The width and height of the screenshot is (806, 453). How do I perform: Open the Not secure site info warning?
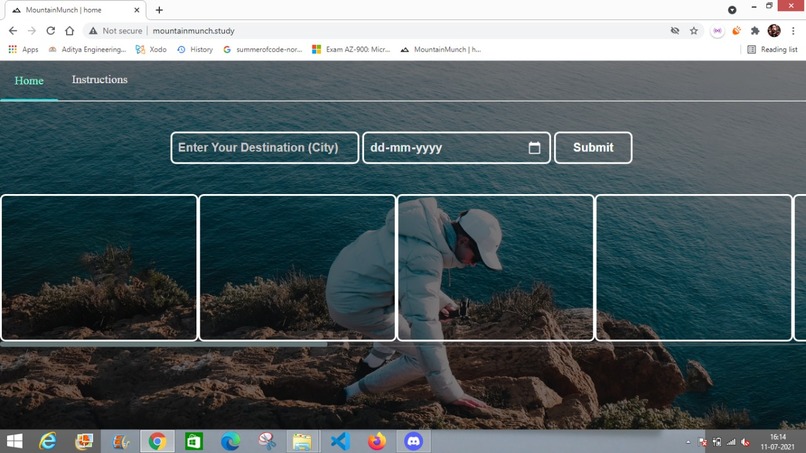(116, 31)
